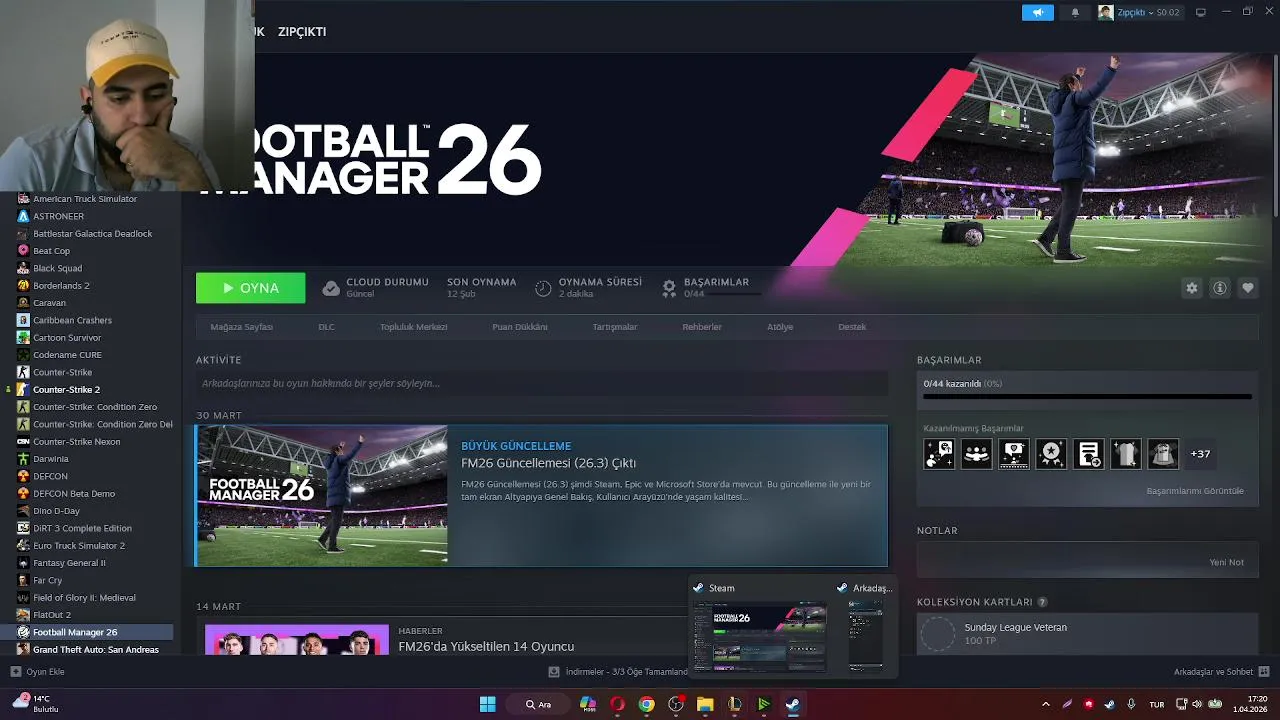Show game info icon

[x=1220, y=288]
